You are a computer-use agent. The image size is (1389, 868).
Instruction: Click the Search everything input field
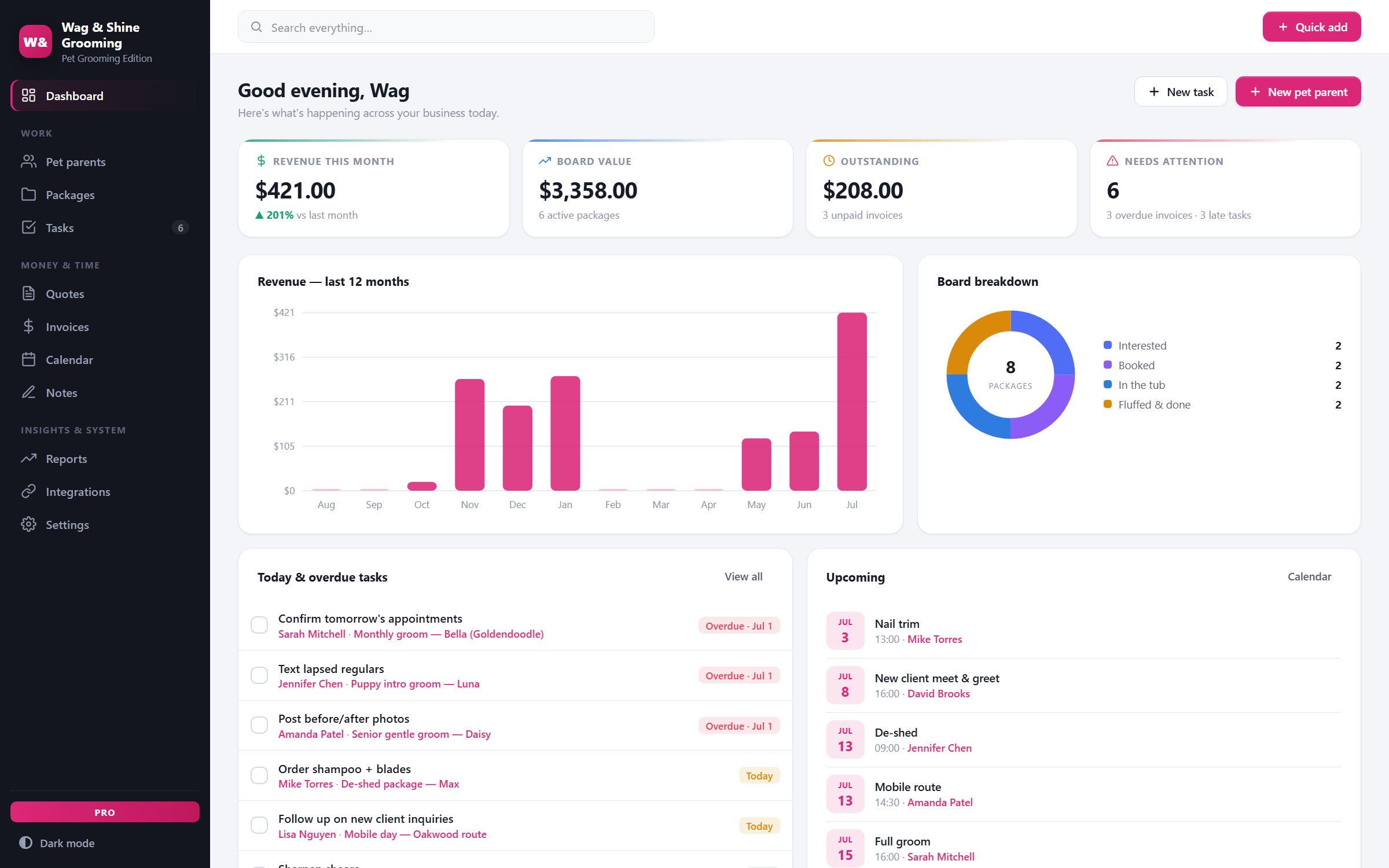tap(446, 27)
